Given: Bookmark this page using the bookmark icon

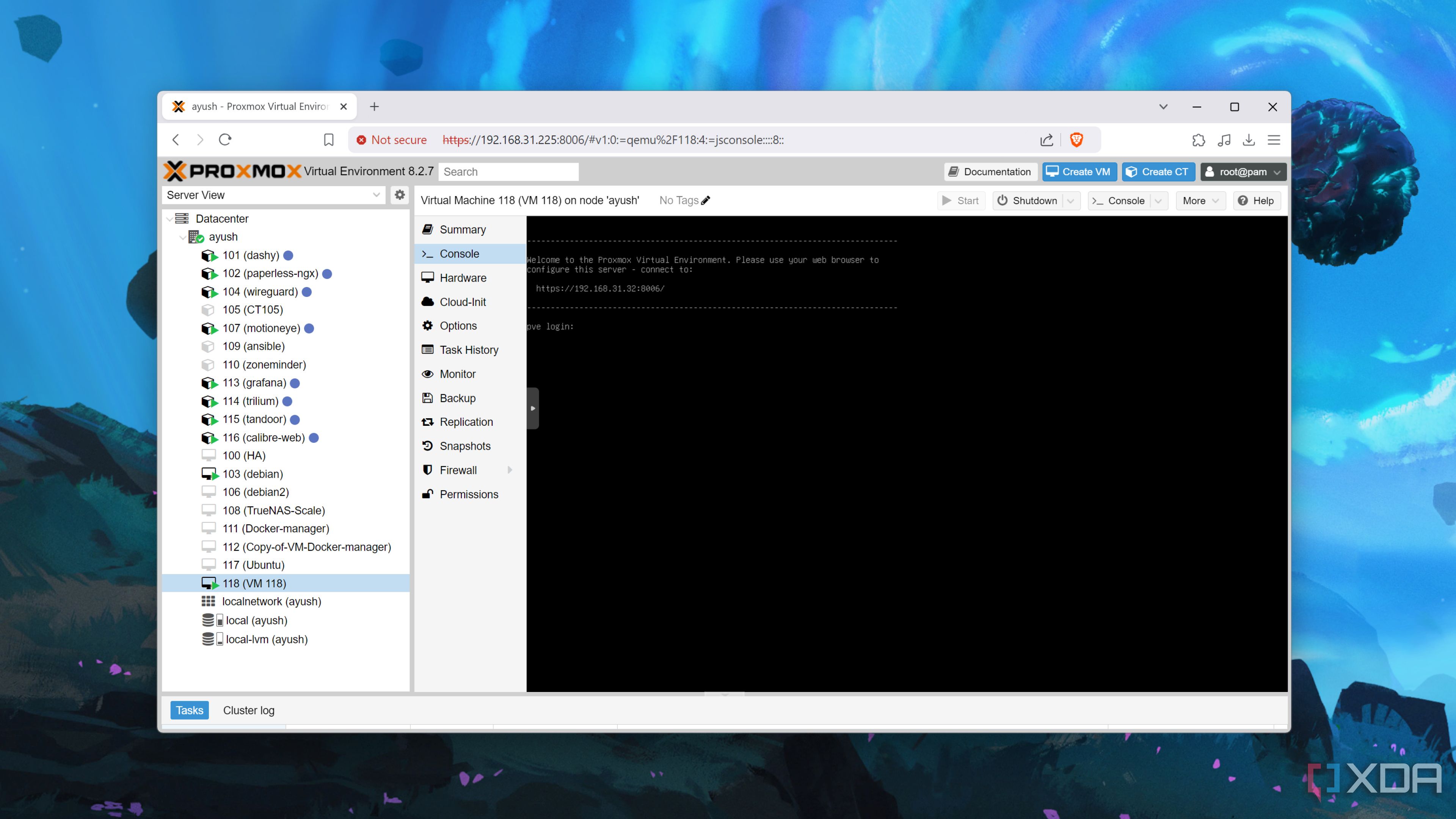Looking at the screenshot, I should click(328, 140).
